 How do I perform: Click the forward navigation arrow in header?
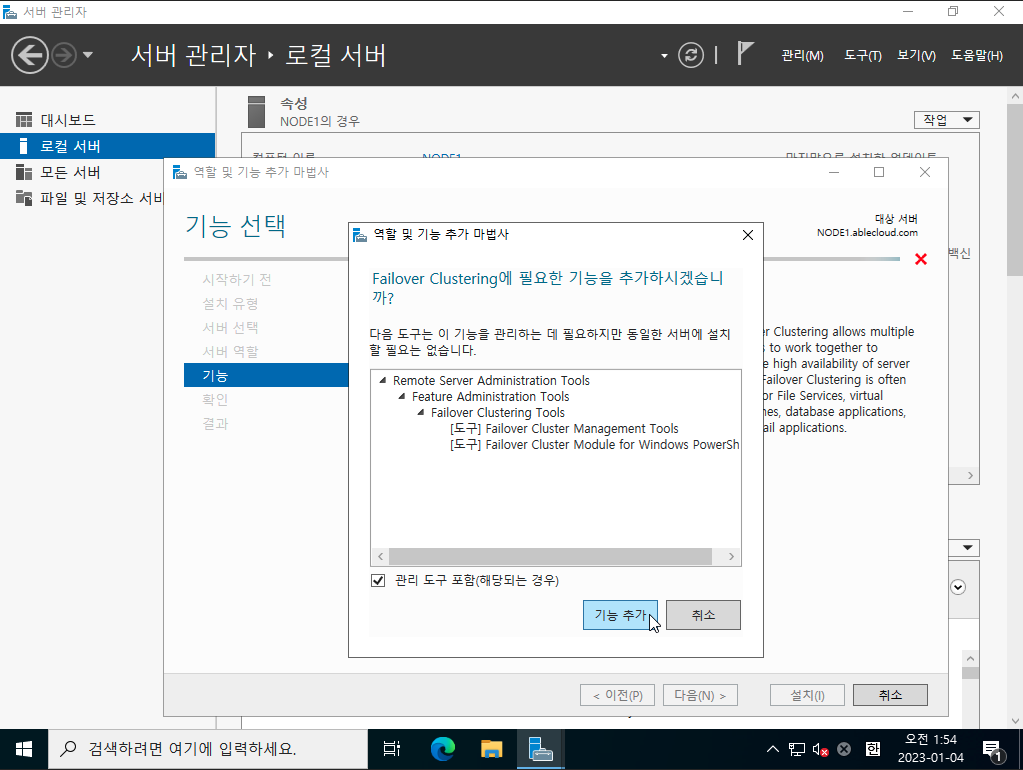pyautogui.click(x=64, y=55)
